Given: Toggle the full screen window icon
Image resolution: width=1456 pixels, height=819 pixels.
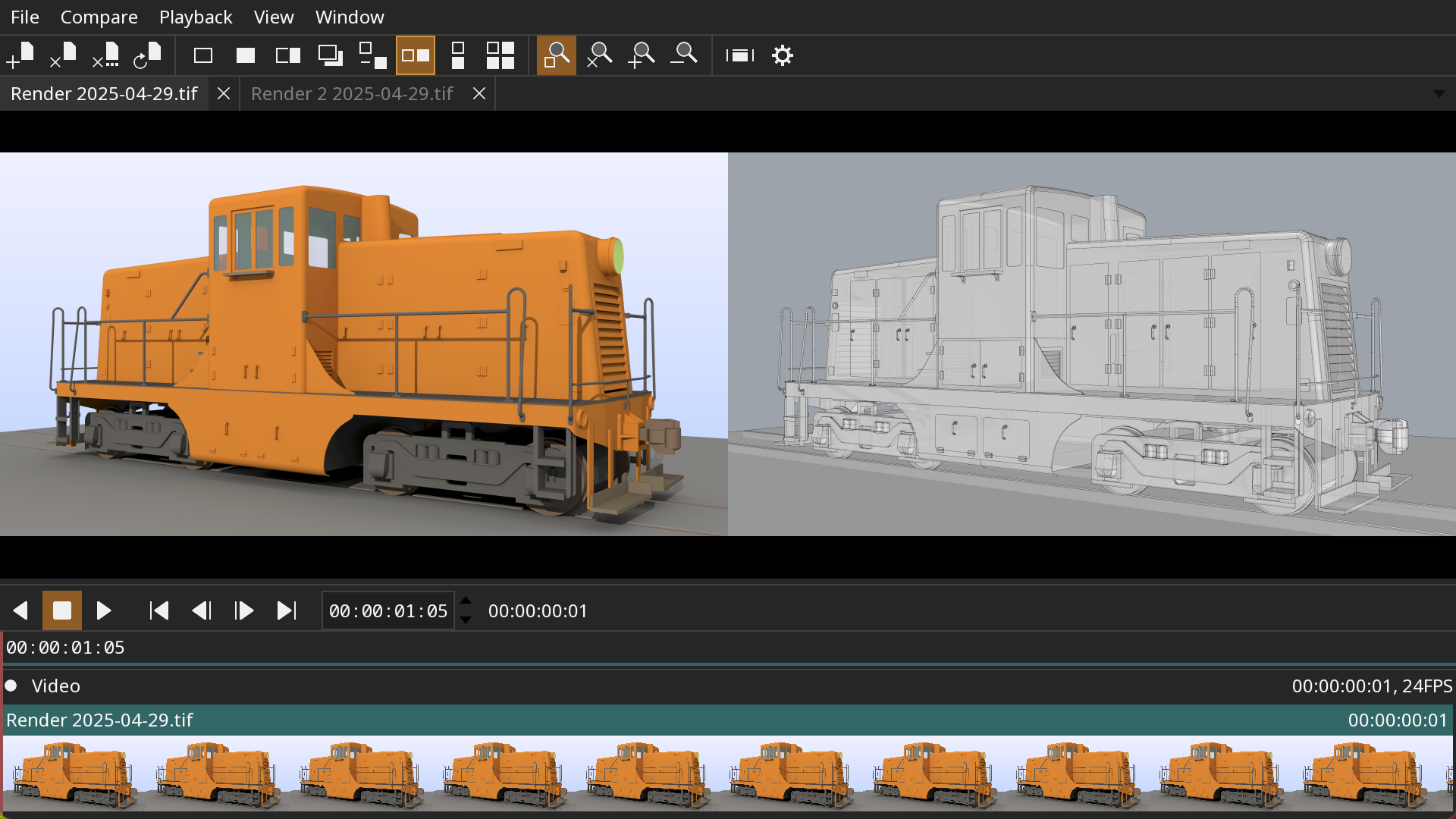Looking at the screenshot, I should [740, 55].
